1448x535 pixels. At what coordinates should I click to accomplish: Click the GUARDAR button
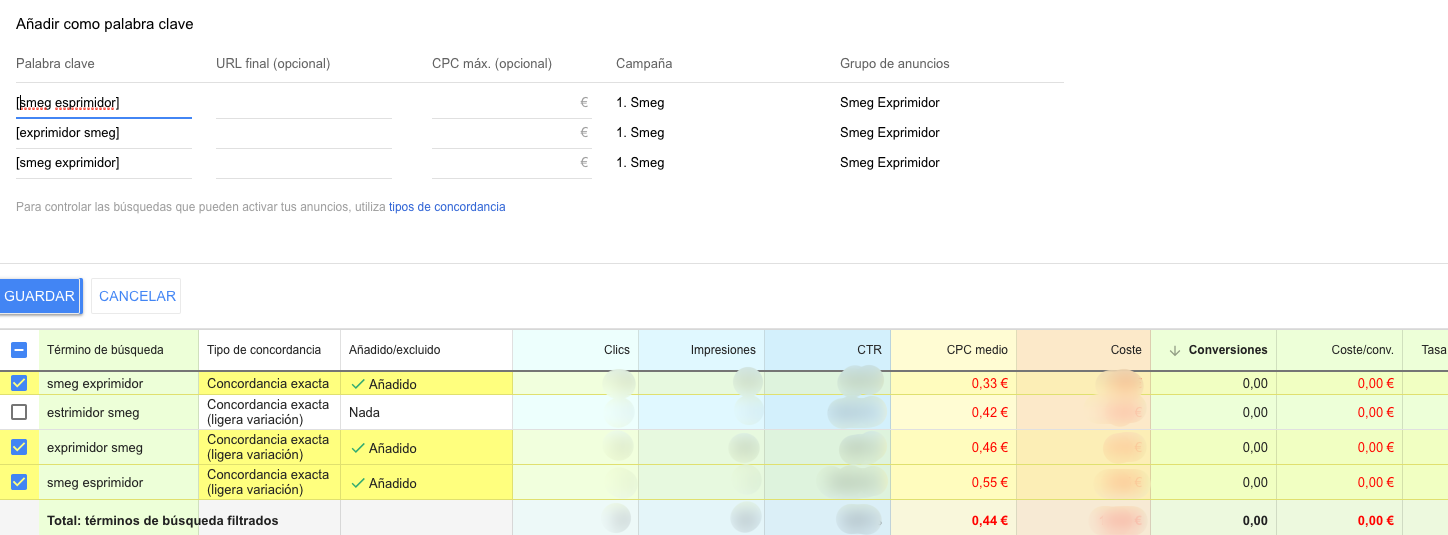pos(40,296)
